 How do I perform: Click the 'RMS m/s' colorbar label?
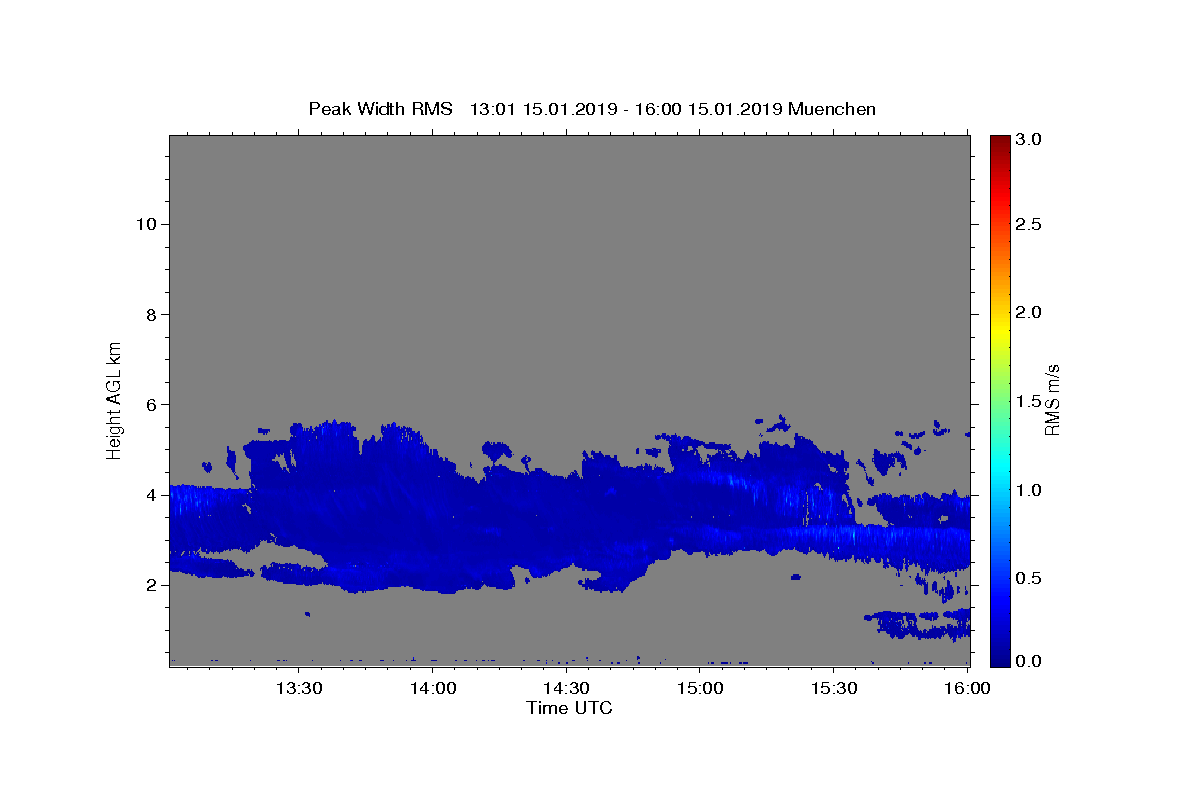(1052, 400)
